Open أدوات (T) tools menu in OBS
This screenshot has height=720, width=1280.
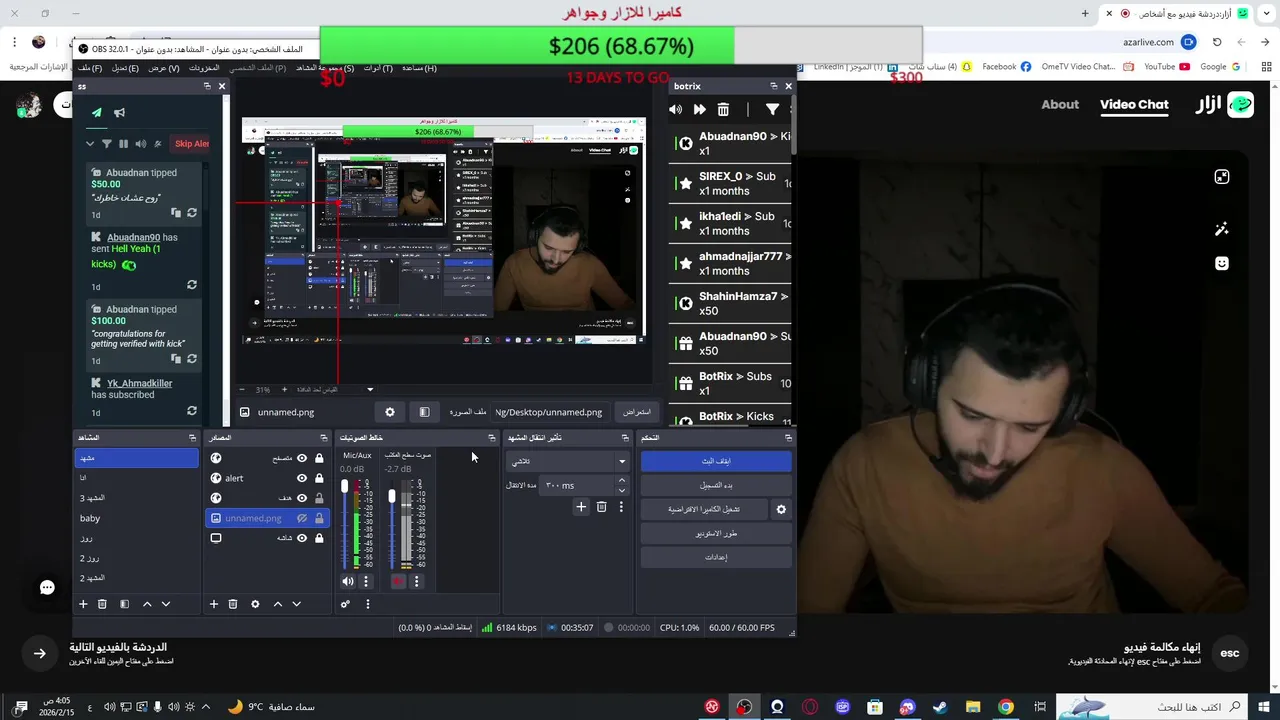click(378, 68)
